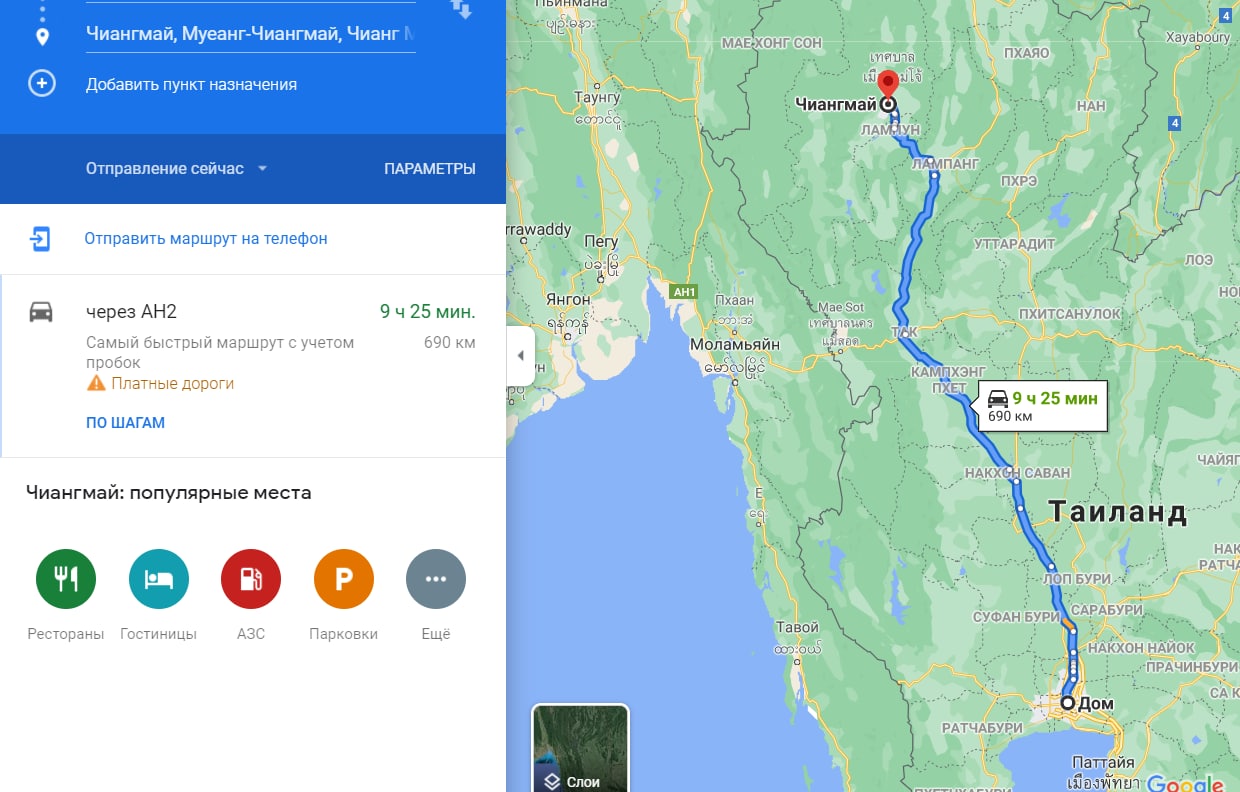The height and width of the screenshot is (792, 1240).
Task: Click Добавить пункт назначения text
Action: (191, 84)
